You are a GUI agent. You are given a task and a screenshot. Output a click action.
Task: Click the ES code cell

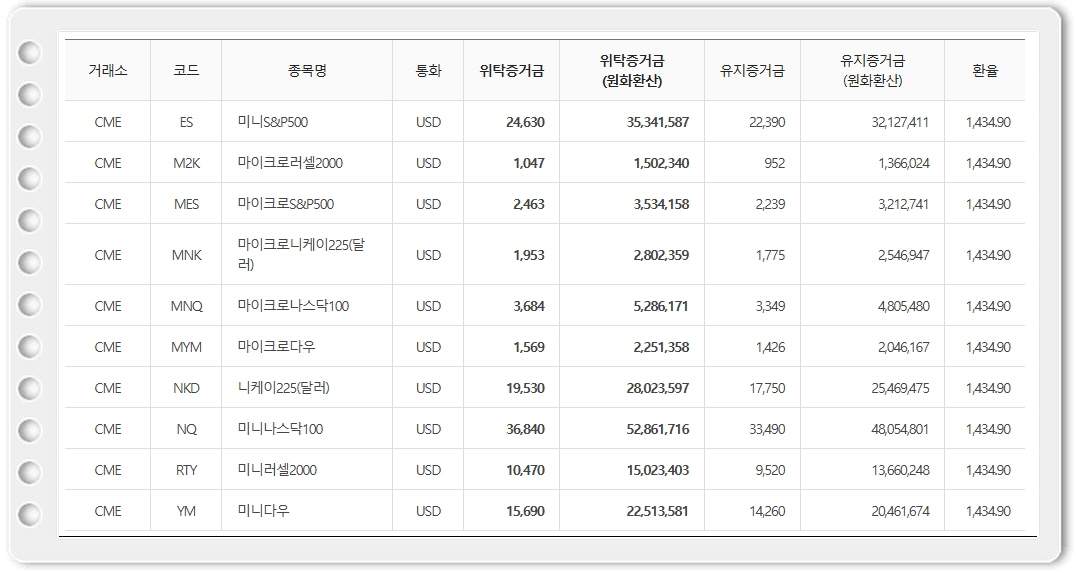click(x=186, y=122)
